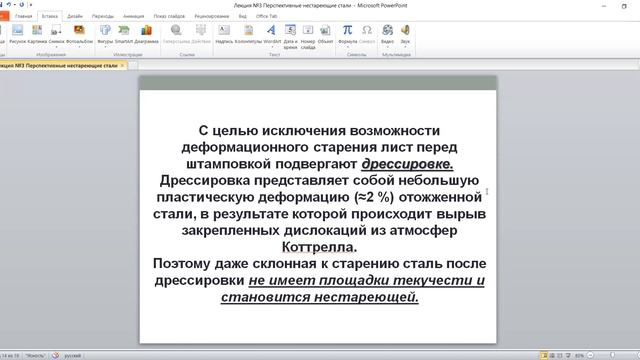Open the Переходы ribbon tab

[x=102, y=16]
